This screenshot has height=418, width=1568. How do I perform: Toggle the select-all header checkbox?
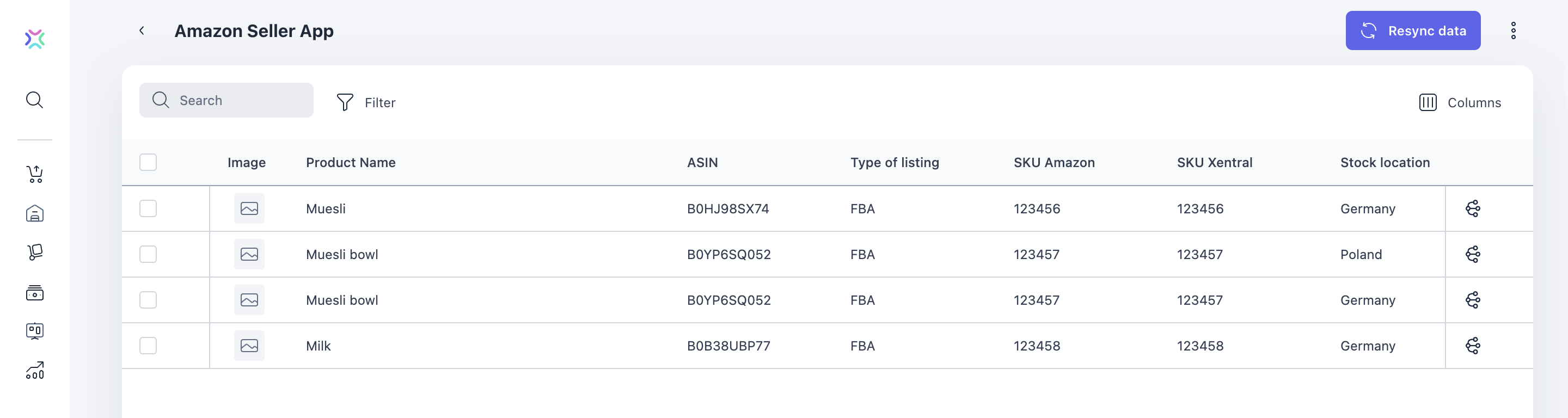coord(148,162)
